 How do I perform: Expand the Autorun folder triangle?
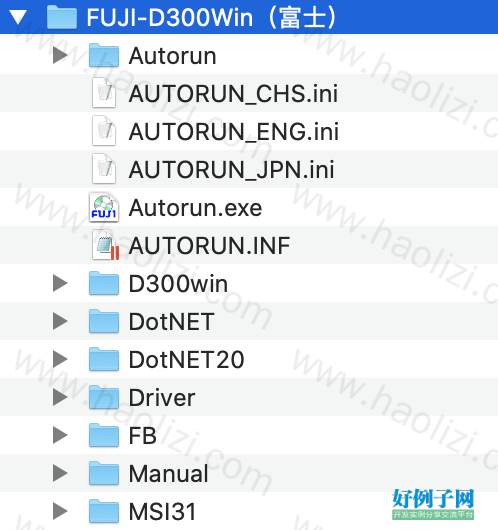coord(60,55)
